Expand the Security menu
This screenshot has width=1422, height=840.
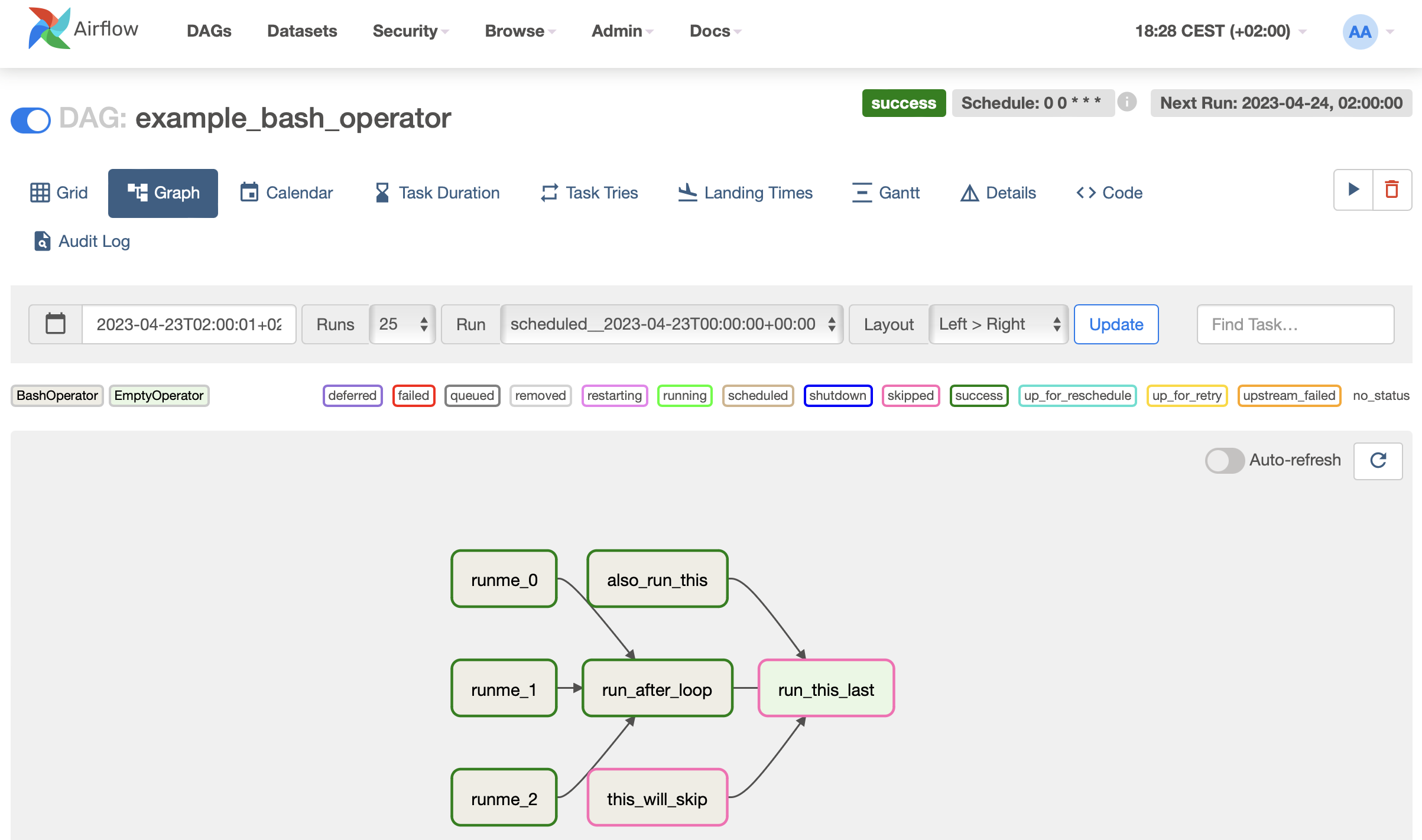(x=411, y=31)
